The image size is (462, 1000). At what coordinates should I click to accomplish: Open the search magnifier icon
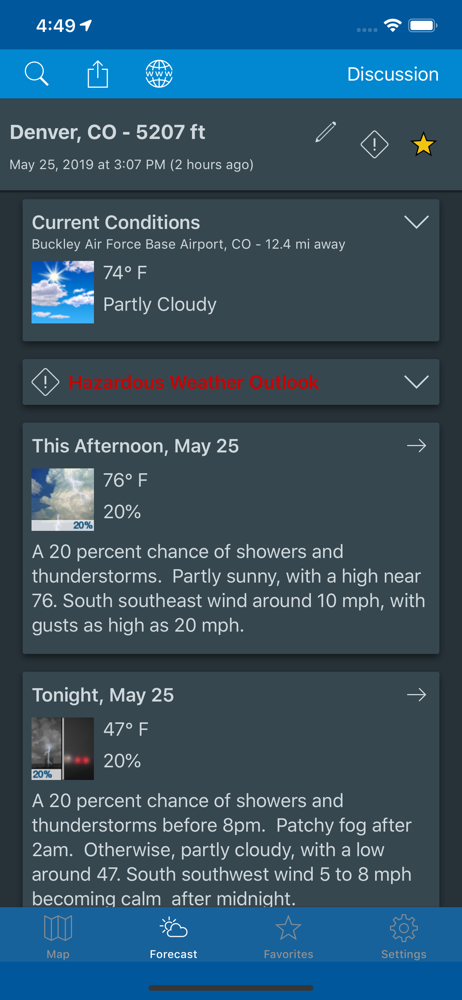[36, 74]
